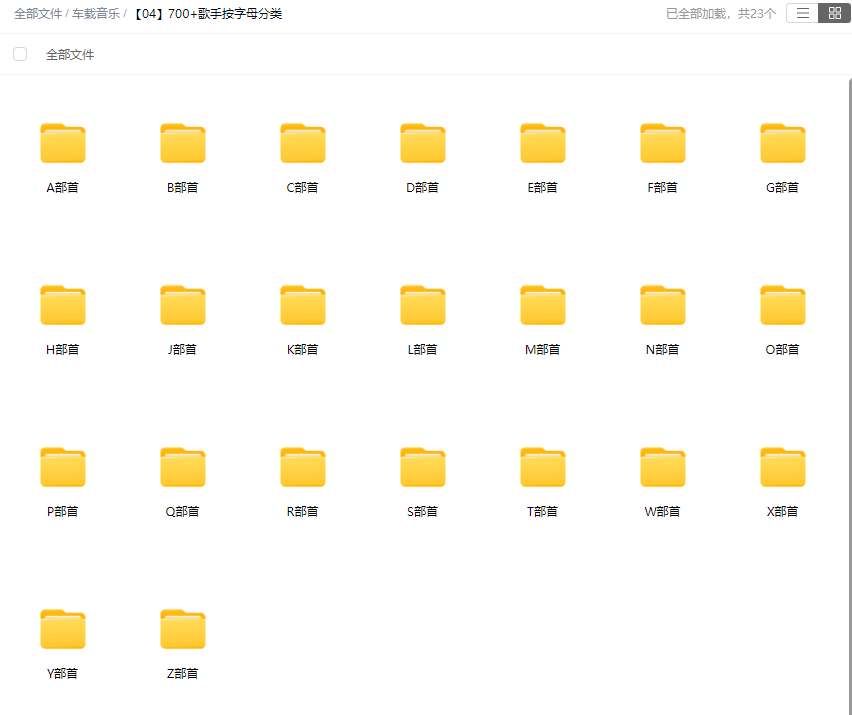
Task: Open the C部首 folder icon
Action: pyautogui.click(x=303, y=143)
